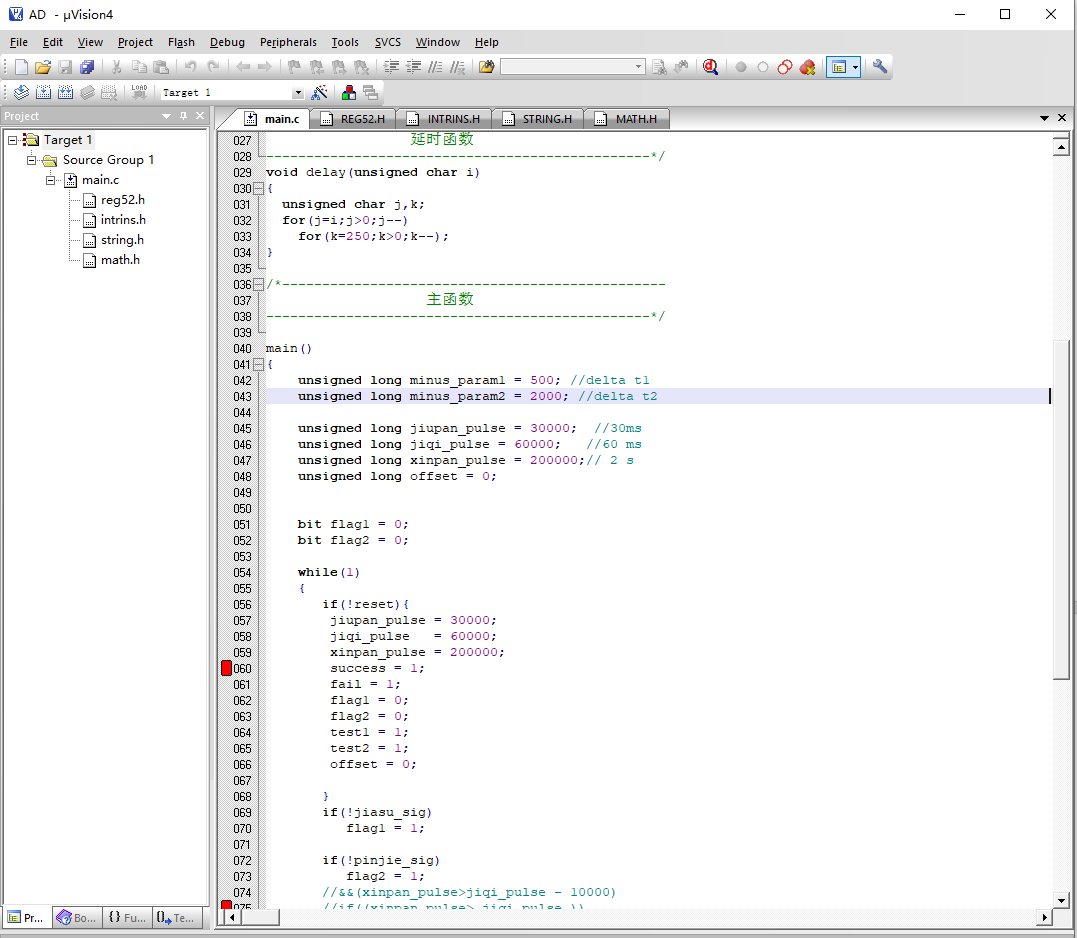Open the editor tabs list dropdown arrow

click(1044, 118)
